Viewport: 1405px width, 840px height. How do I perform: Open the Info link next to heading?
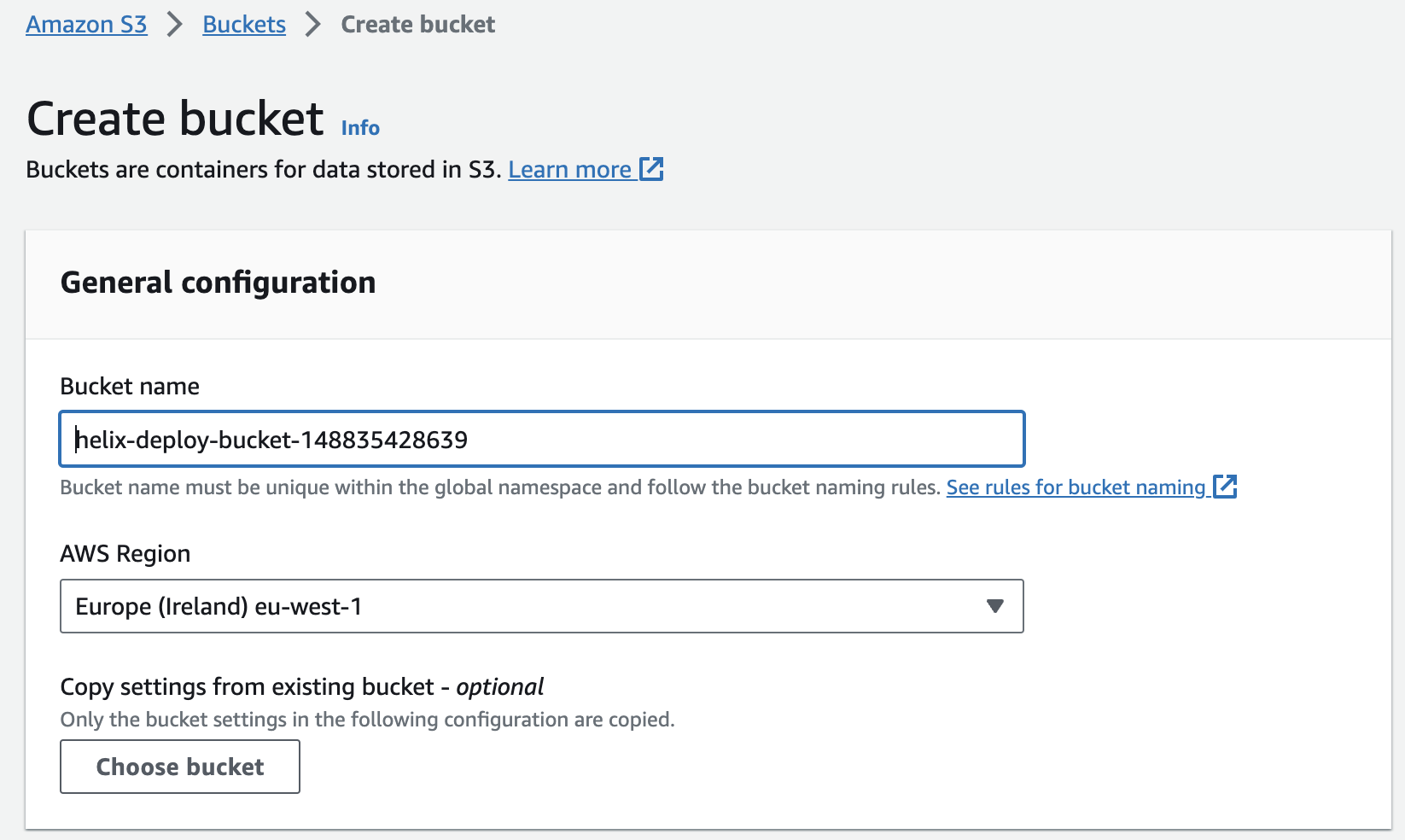point(360,128)
